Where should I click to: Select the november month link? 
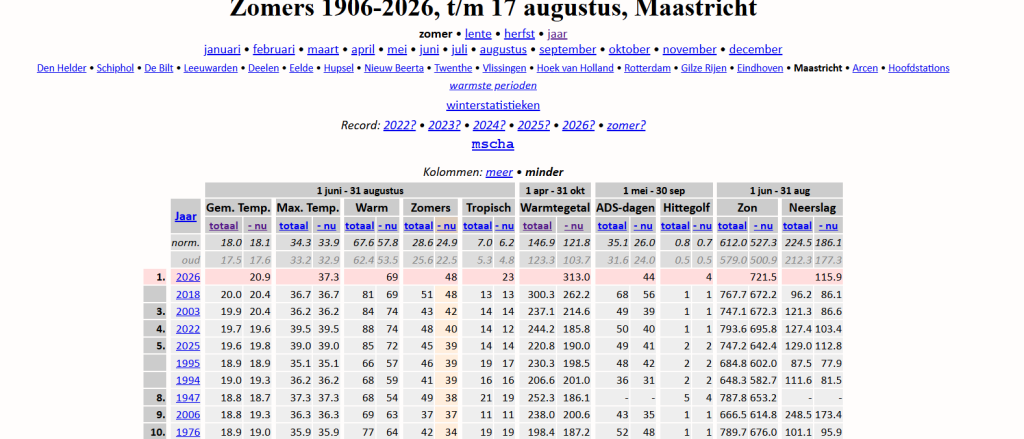[690, 50]
